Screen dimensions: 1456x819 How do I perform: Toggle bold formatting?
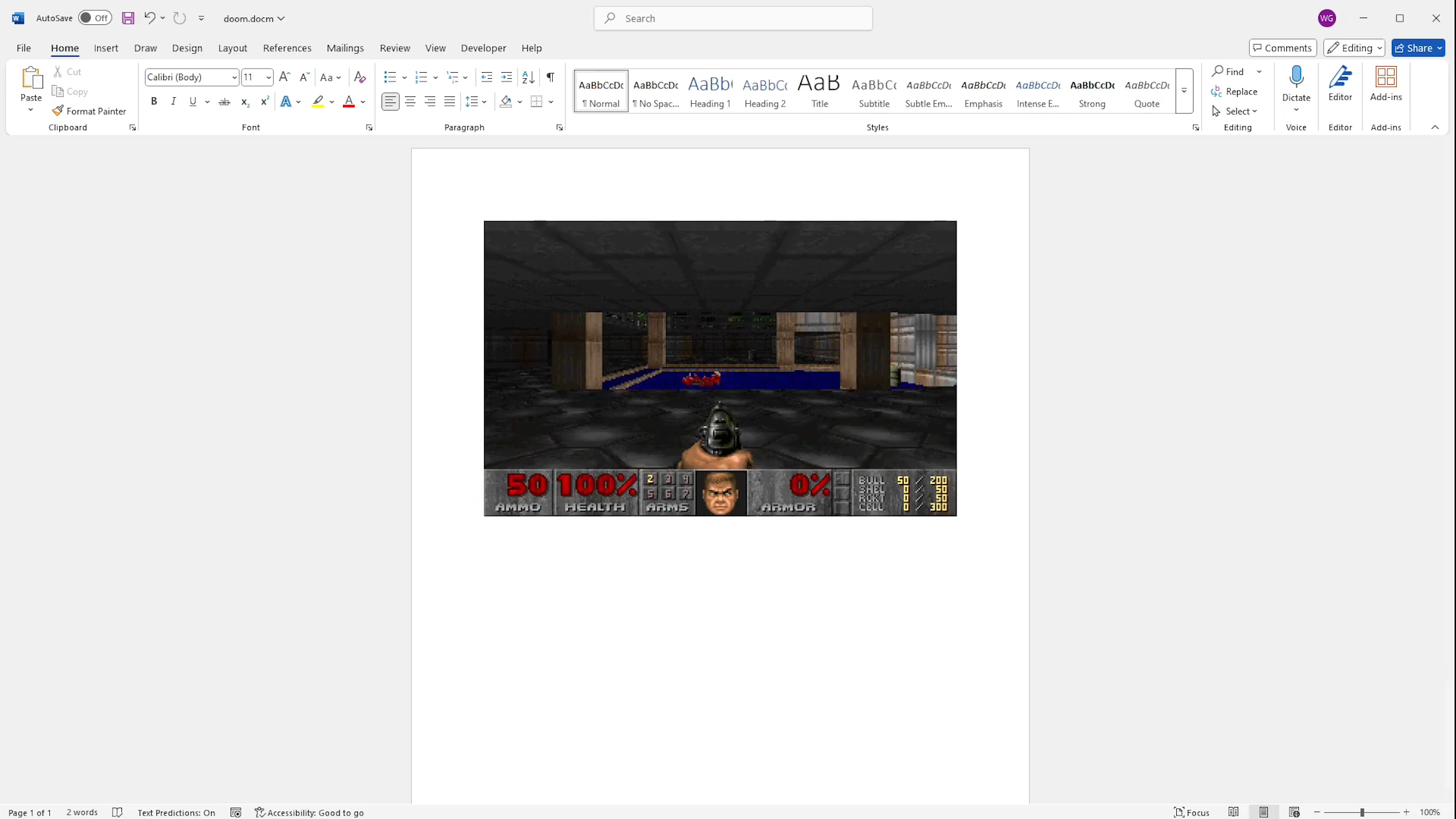(x=153, y=101)
